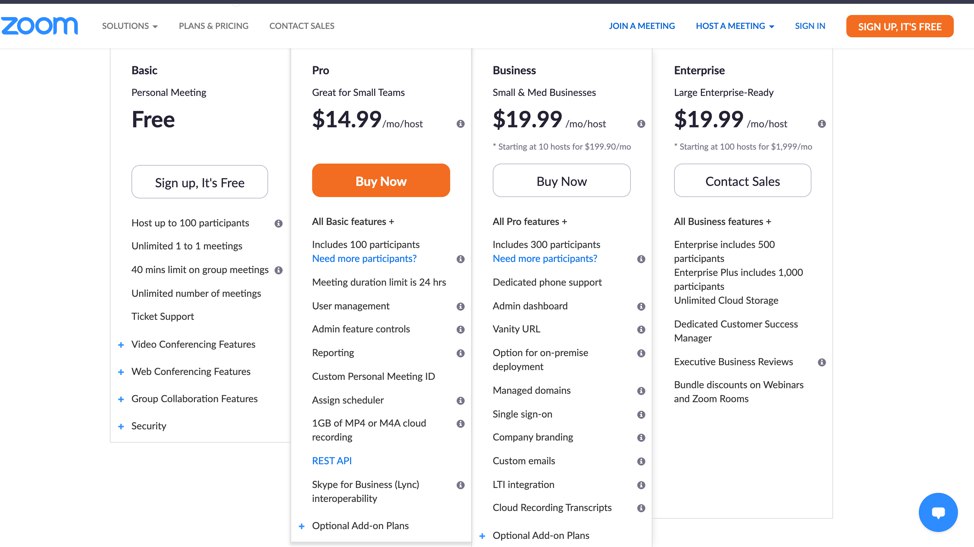
Task: Click Basic plan Sign up, It's Free button
Action: point(199,182)
